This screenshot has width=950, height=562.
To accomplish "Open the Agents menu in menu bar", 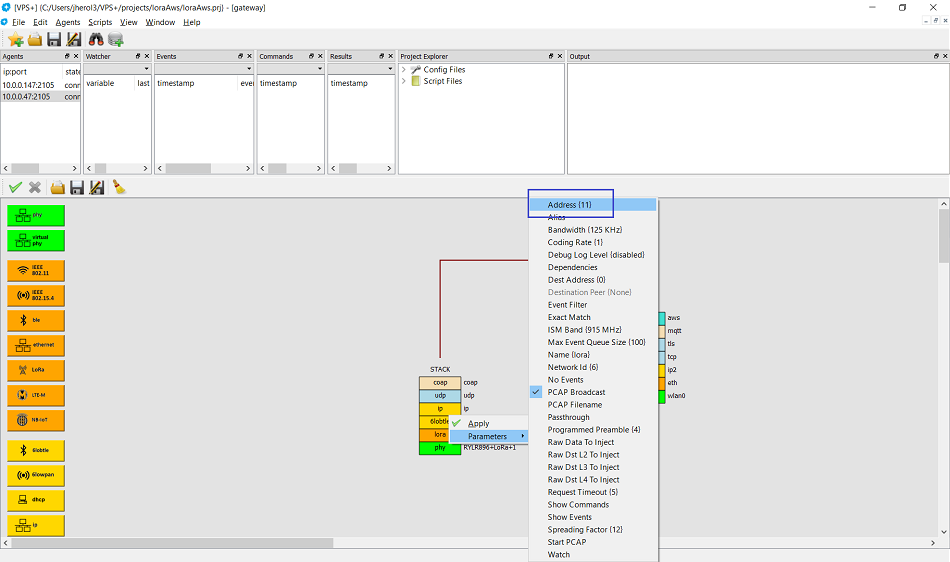I will (x=68, y=22).
